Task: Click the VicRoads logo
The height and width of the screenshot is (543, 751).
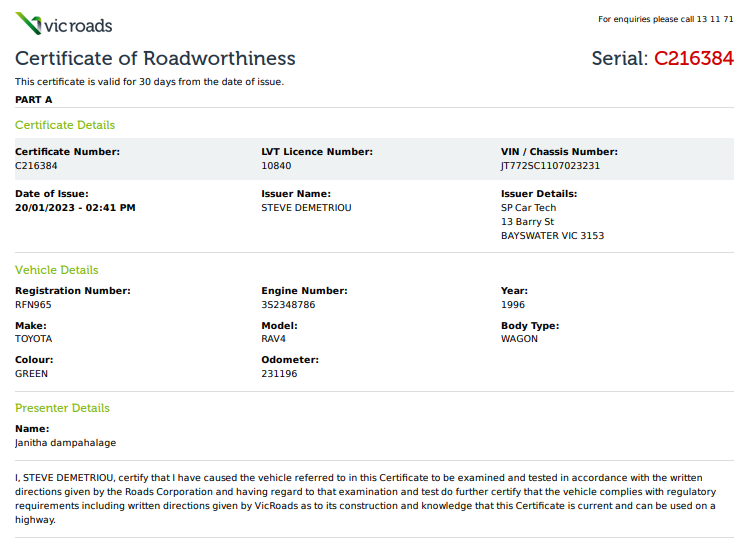Action: 64,24
